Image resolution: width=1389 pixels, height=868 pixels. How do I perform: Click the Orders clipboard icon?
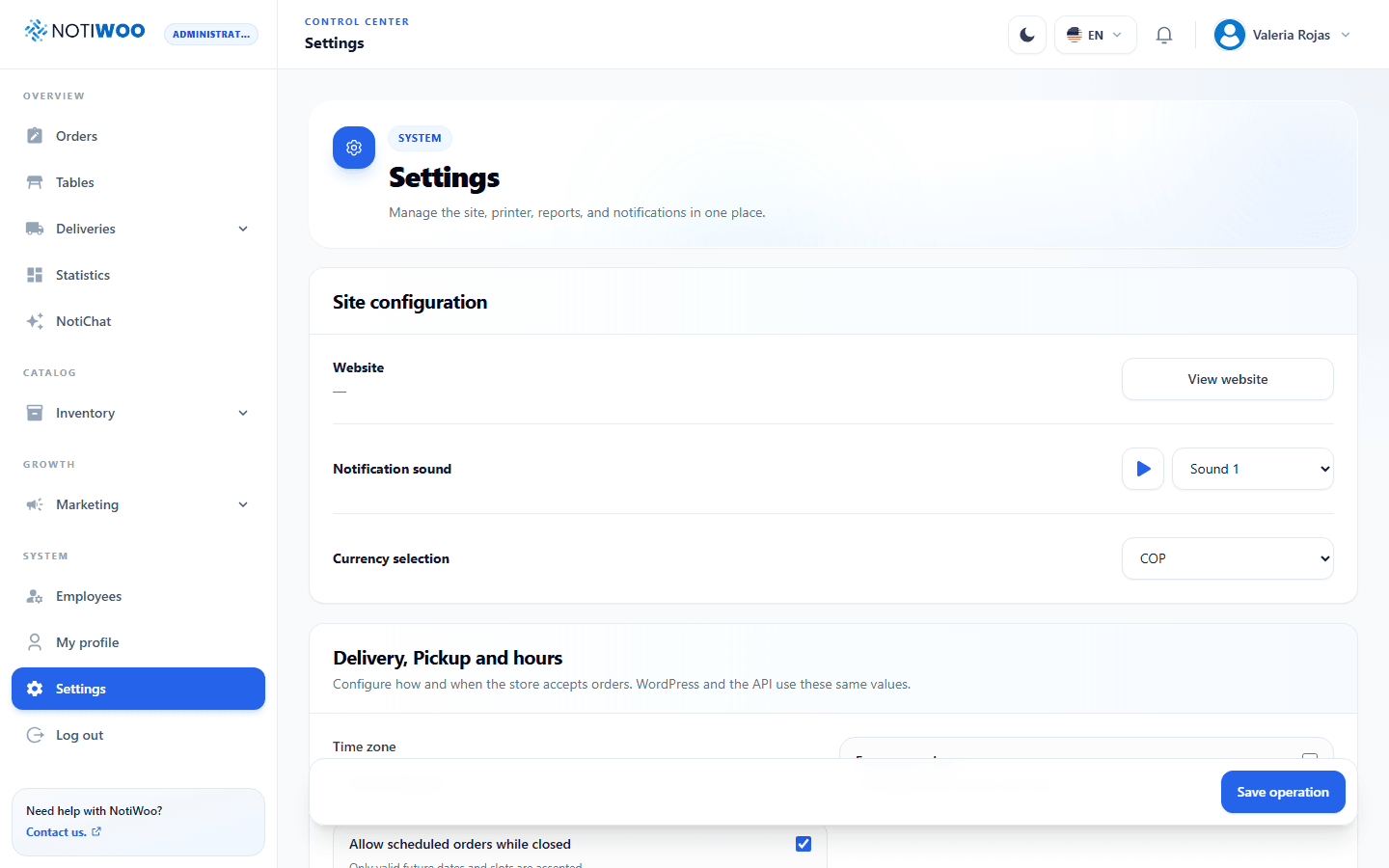[35, 136]
